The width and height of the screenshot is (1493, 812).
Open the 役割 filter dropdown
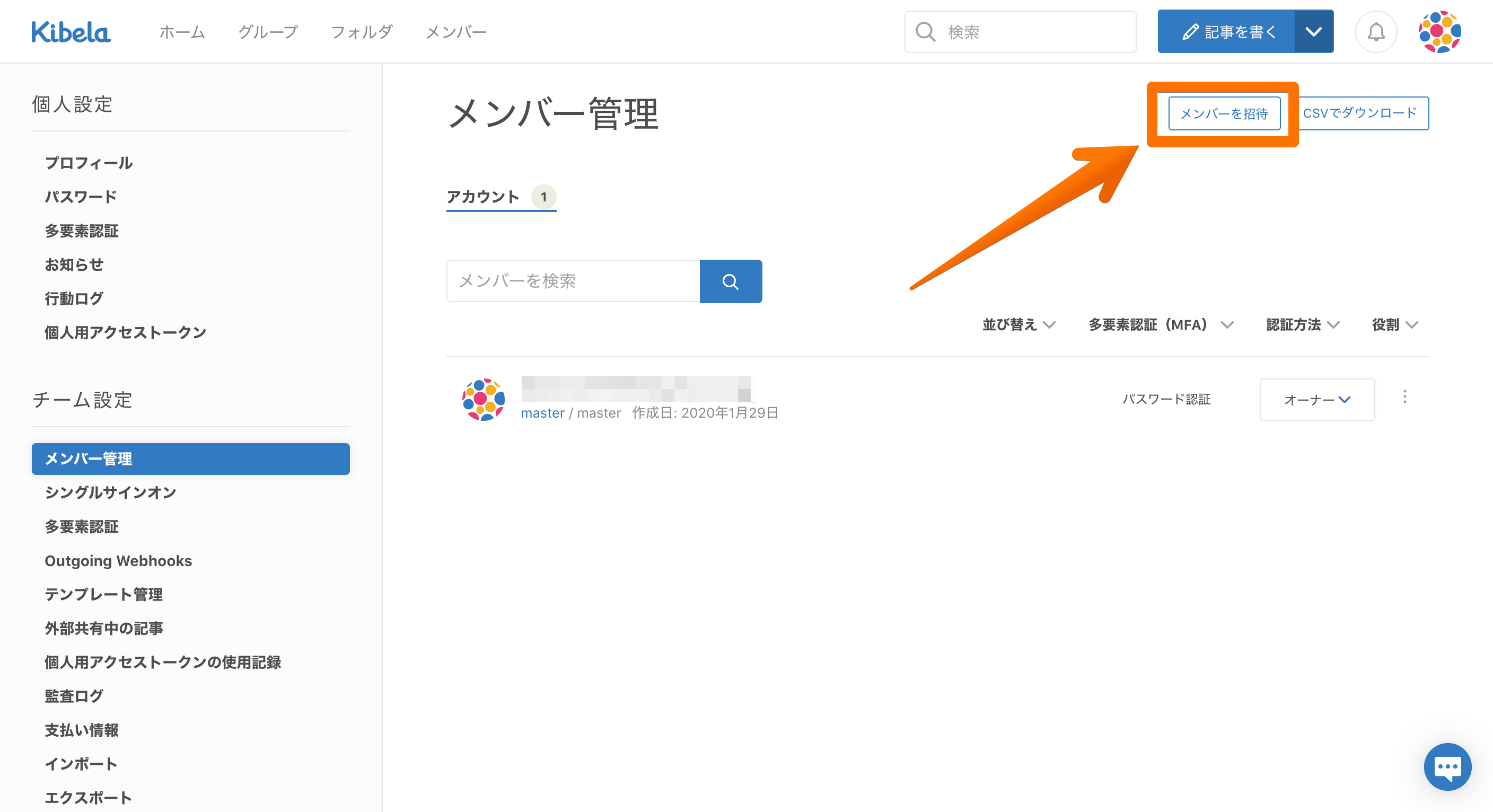[x=1394, y=324]
